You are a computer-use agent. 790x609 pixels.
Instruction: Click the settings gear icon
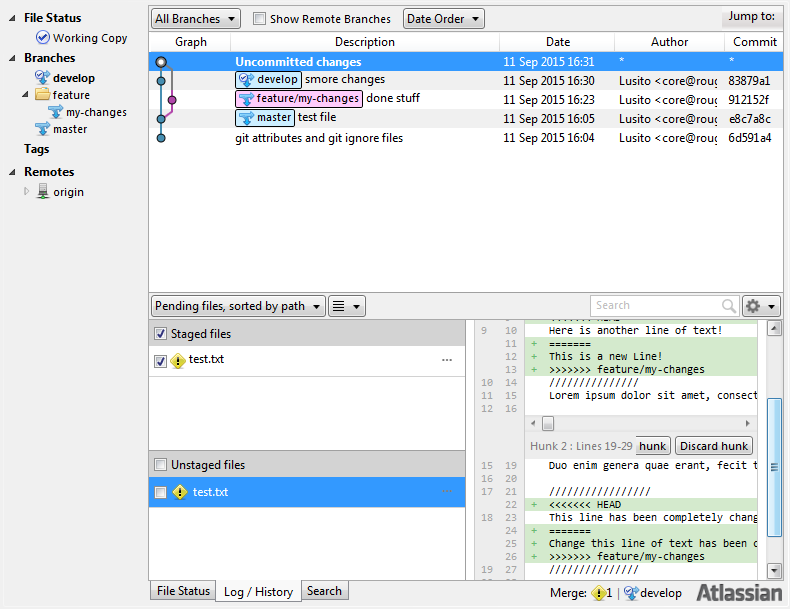click(x=753, y=306)
